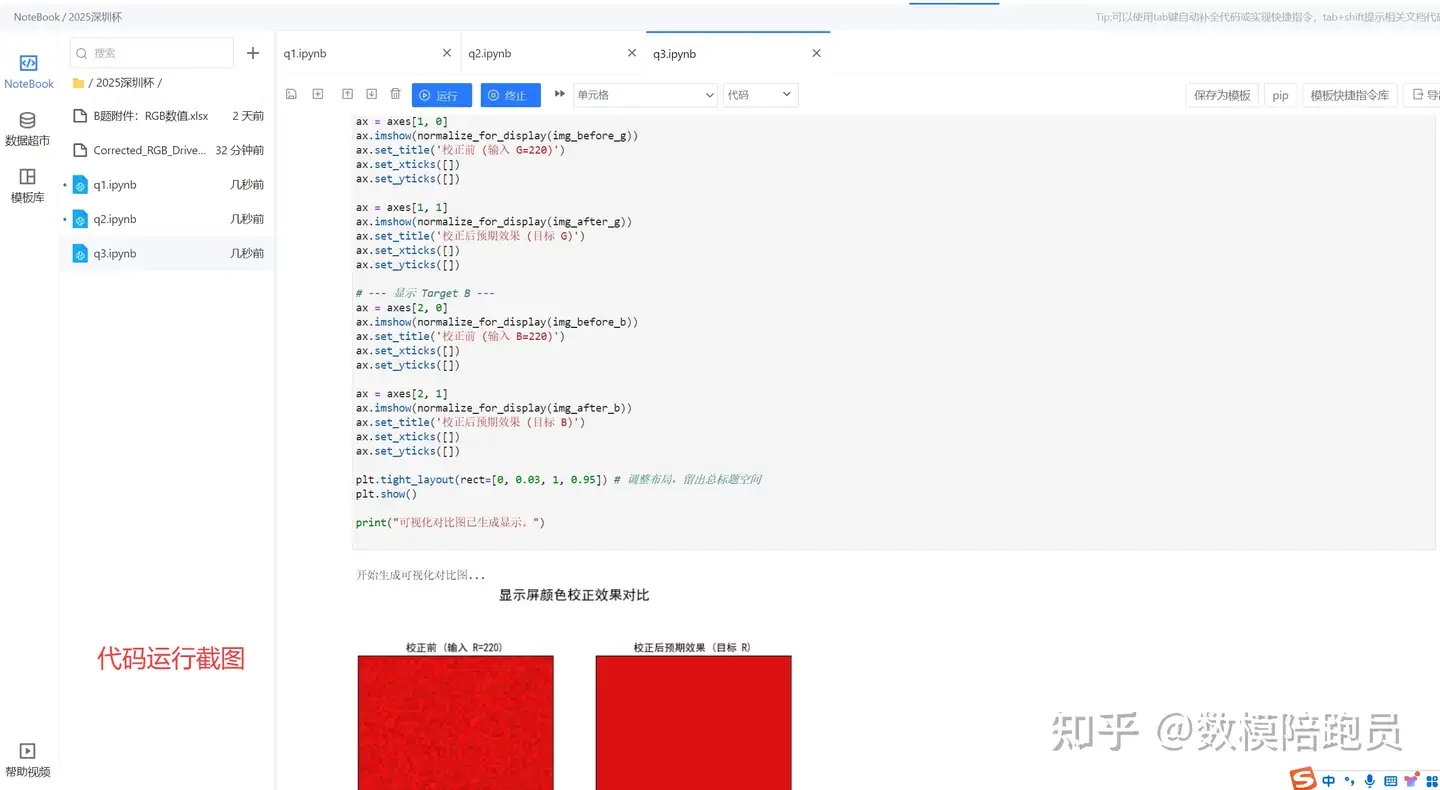
Task: Open the 单元格 dropdown
Action: [645, 95]
